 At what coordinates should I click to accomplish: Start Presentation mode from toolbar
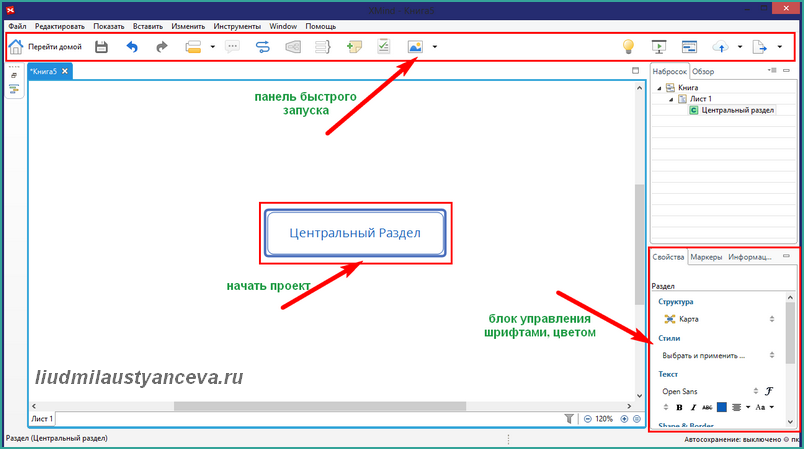tap(659, 47)
